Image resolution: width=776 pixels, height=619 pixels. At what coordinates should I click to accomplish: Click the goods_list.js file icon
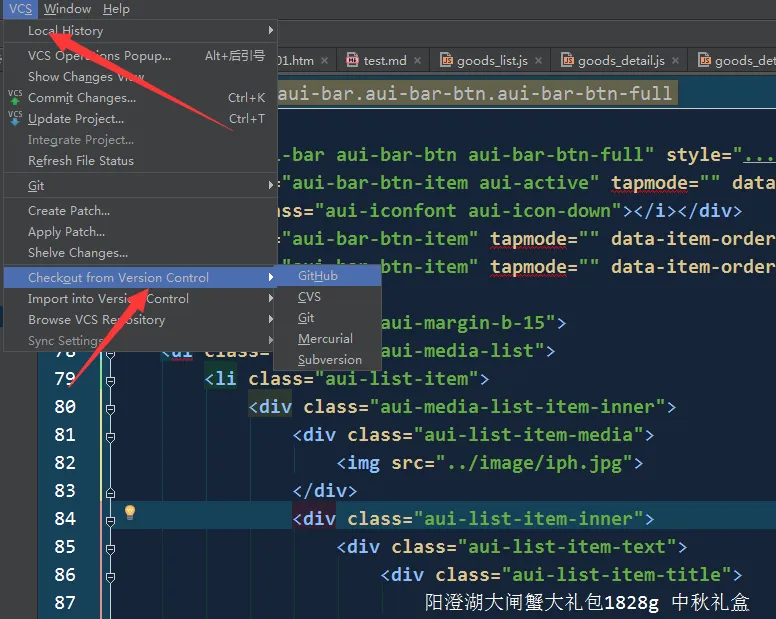pos(446,60)
